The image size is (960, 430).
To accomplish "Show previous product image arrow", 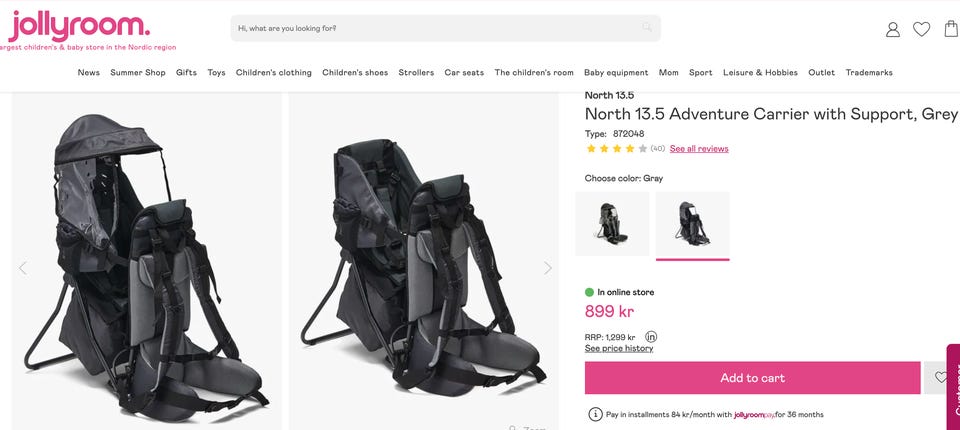I will 23,268.
